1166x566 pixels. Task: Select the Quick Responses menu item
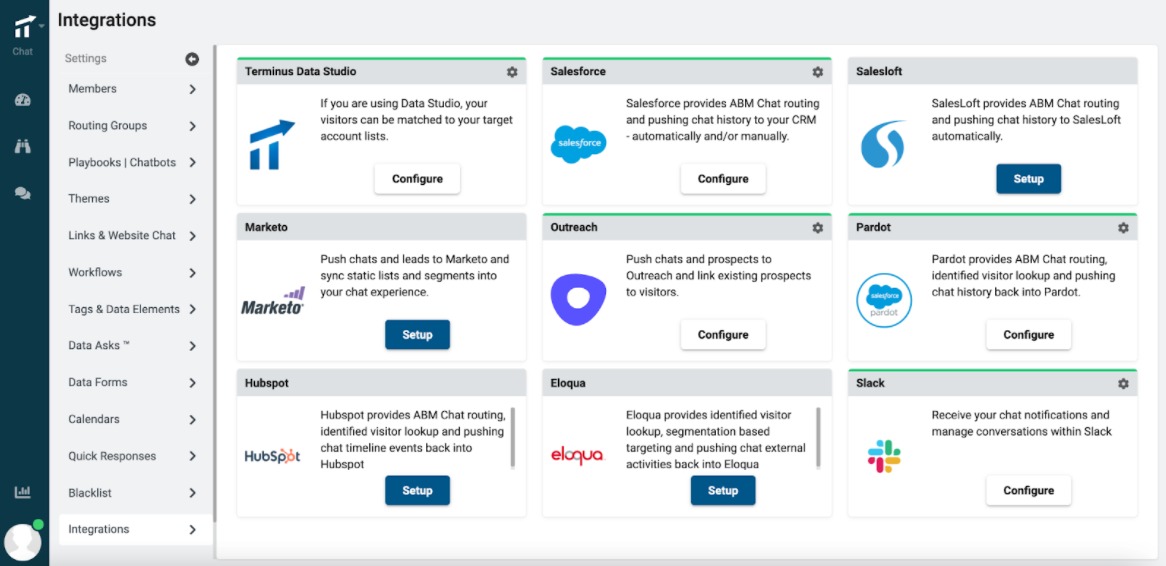click(x=112, y=456)
